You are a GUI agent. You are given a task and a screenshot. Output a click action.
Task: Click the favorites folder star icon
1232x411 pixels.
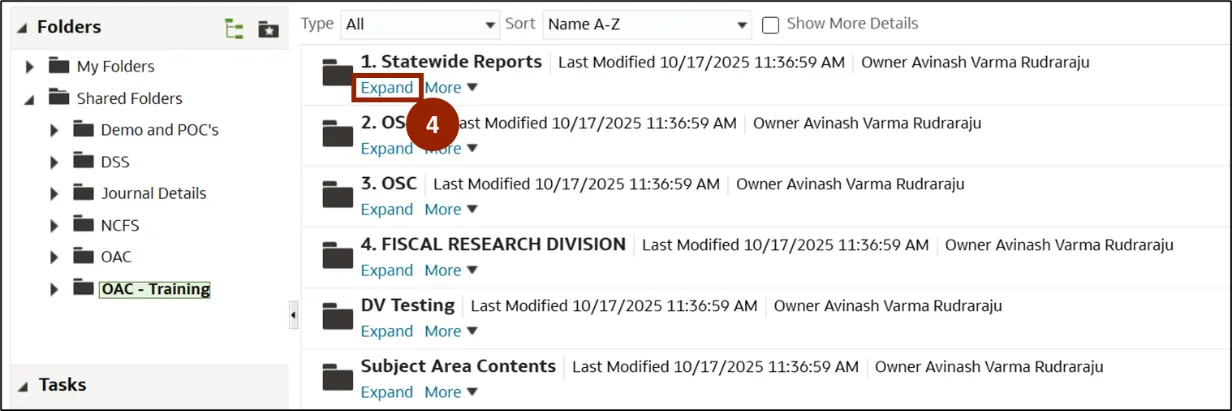click(268, 29)
